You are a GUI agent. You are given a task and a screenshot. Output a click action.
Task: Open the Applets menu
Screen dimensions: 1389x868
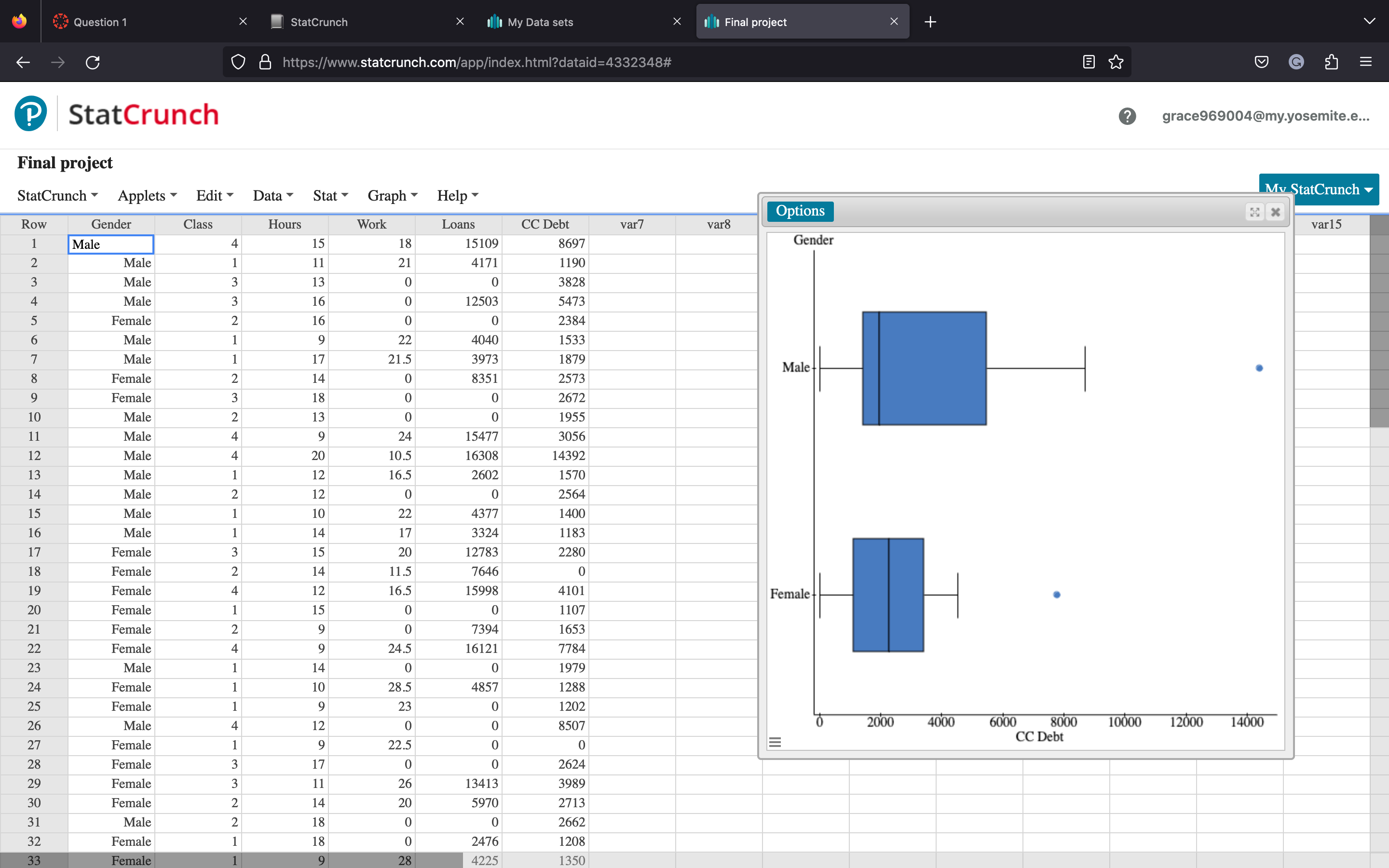pyautogui.click(x=147, y=196)
